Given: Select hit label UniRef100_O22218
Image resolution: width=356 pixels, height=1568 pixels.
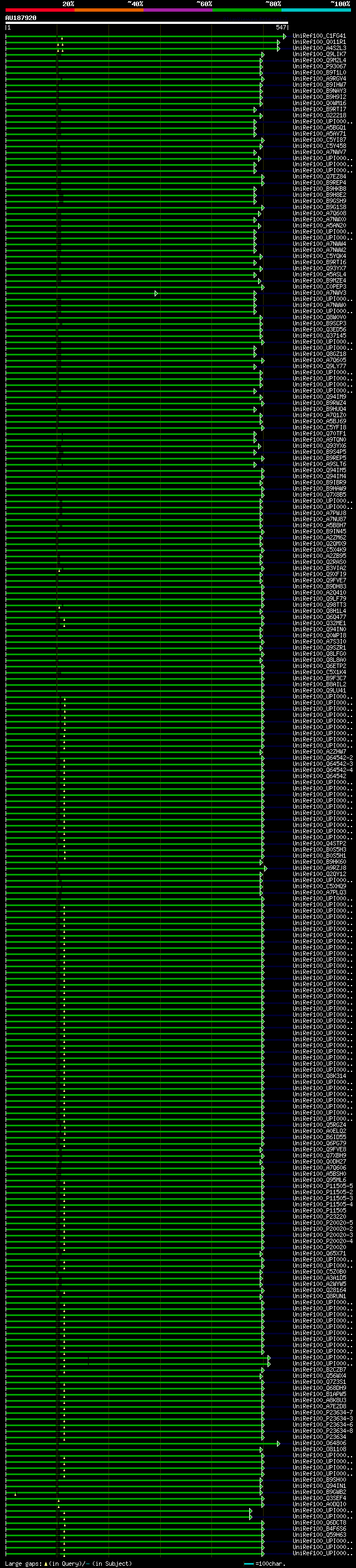Looking at the screenshot, I should point(319,116).
